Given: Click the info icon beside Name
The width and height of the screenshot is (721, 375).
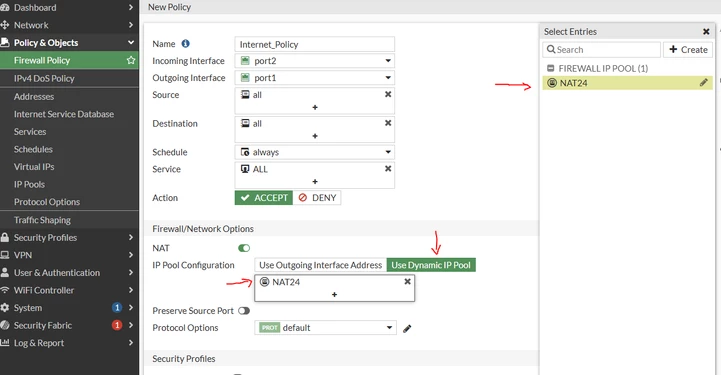Looking at the screenshot, I should pyautogui.click(x=185, y=44).
